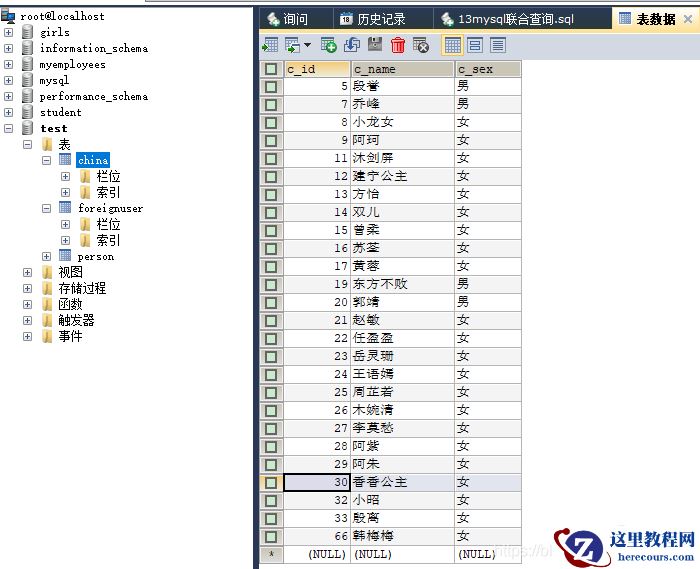The image size is (700, 569).
Task: Select the person table label
Action: 96,257
